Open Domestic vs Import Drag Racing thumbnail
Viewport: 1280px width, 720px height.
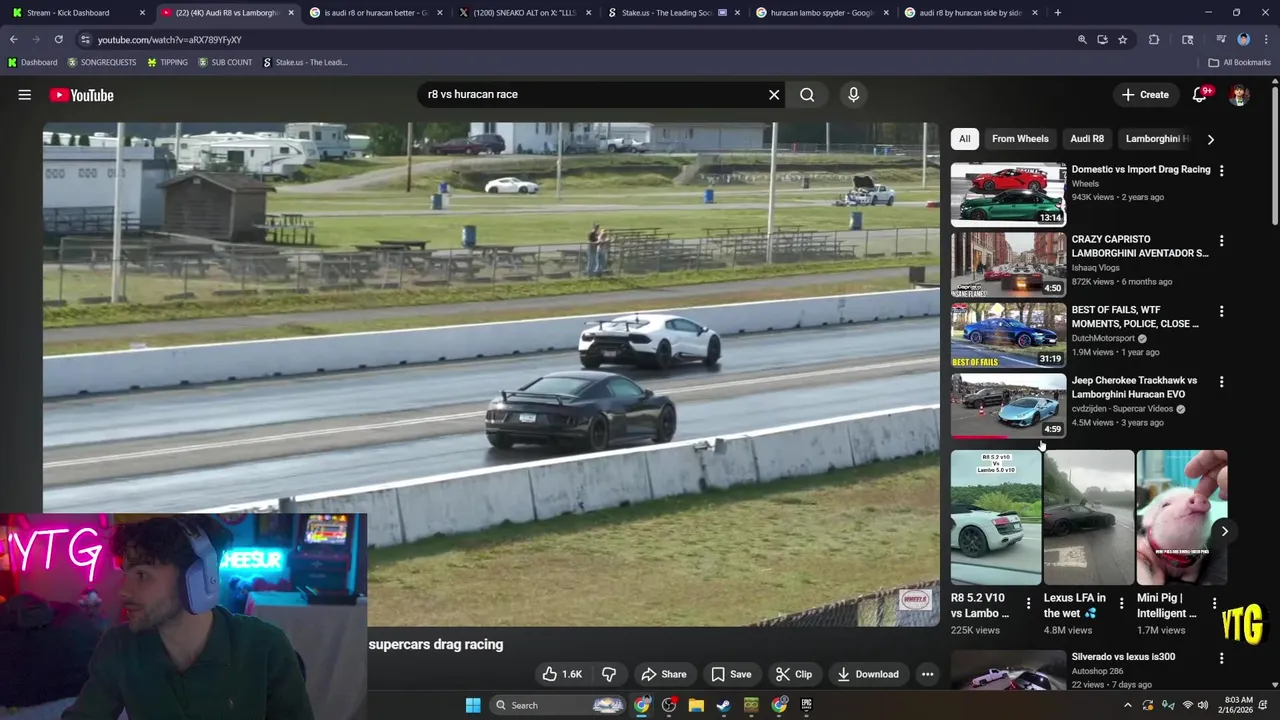tap(1008, 194)
